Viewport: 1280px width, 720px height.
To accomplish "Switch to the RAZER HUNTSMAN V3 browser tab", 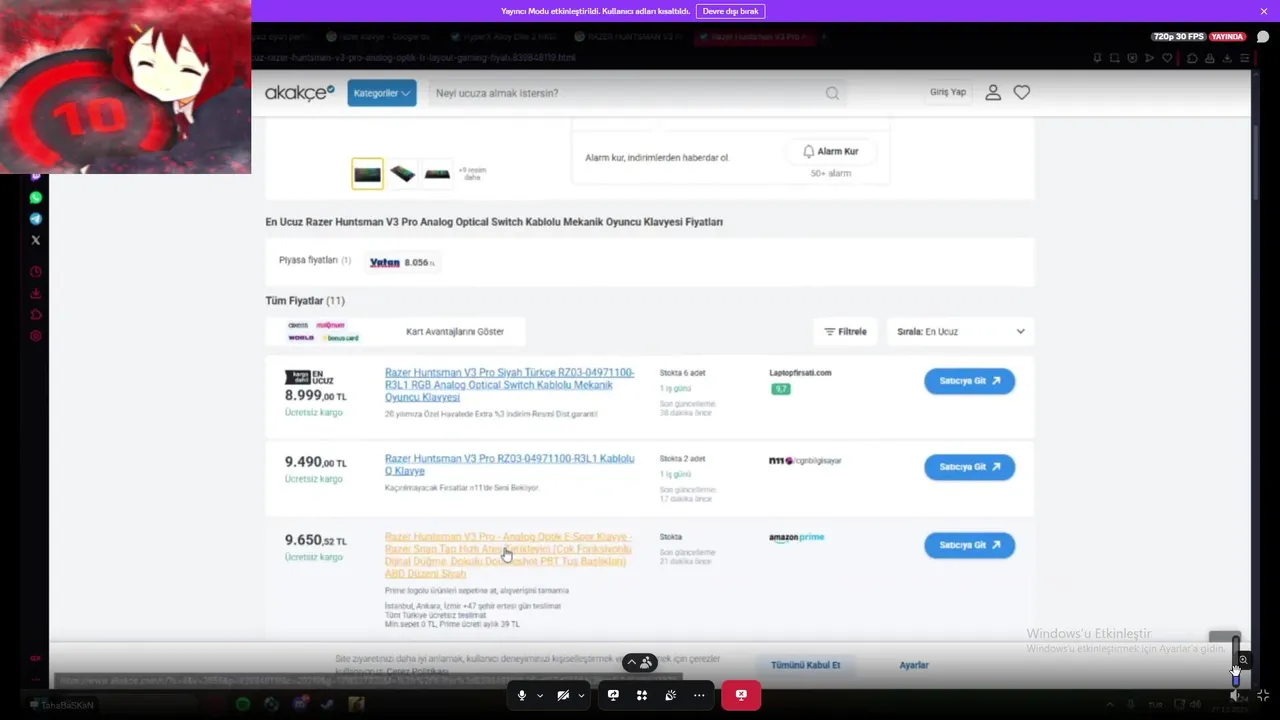I will [630, 37].
